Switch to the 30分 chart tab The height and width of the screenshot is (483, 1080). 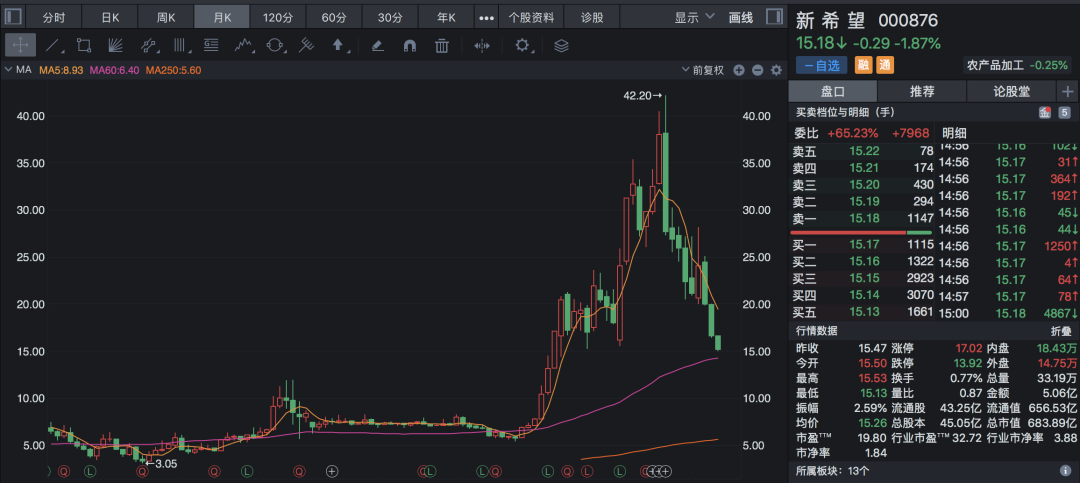pyautogui.click(x=390, y=18)
